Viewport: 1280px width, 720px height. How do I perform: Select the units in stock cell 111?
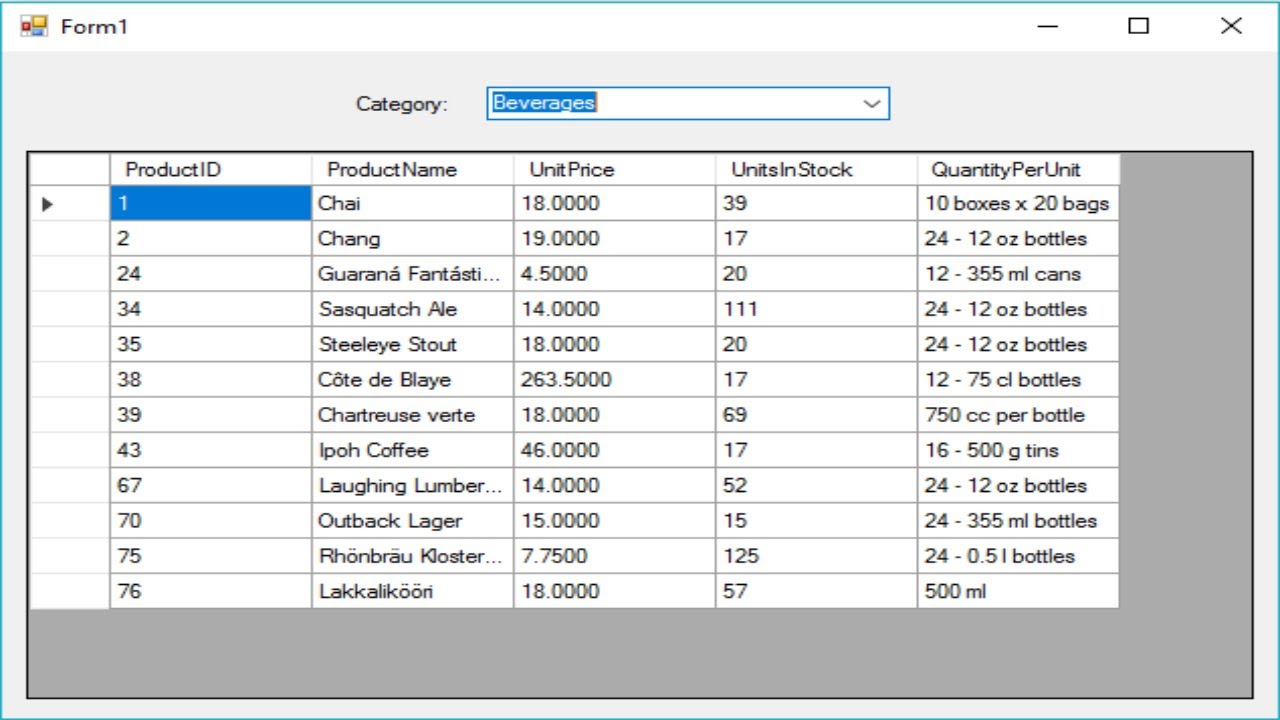click(x=817, y=309)
